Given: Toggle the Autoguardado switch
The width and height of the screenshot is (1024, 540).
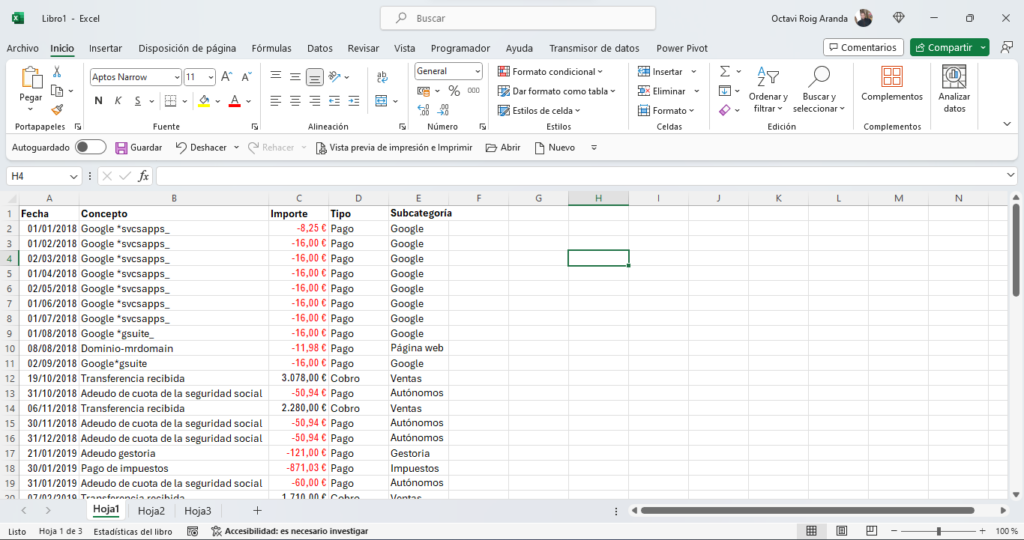Looking at the screenshot, I should tap(91, 147).
